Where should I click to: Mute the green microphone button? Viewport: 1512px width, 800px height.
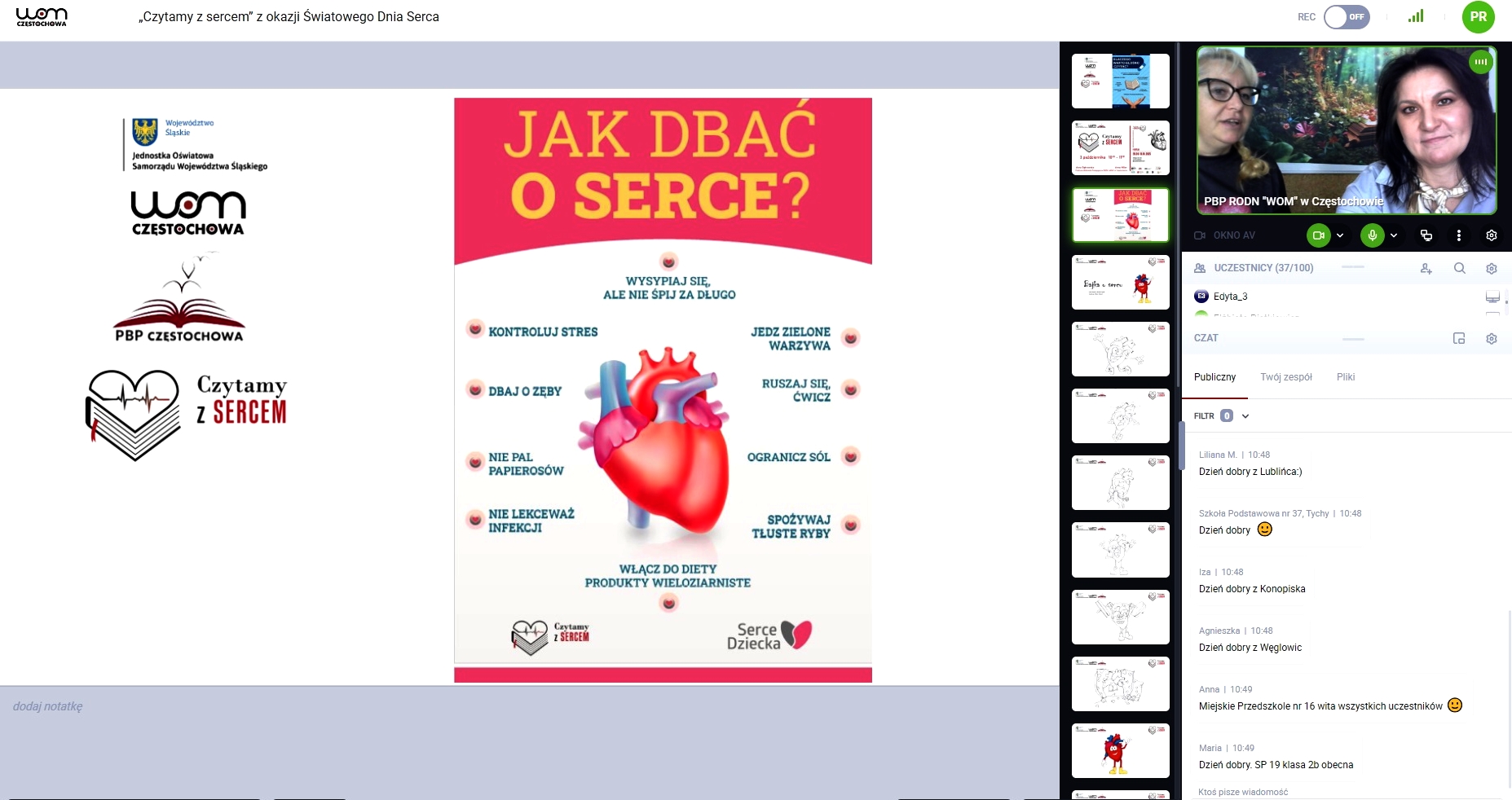click(x=1372, y=235)
